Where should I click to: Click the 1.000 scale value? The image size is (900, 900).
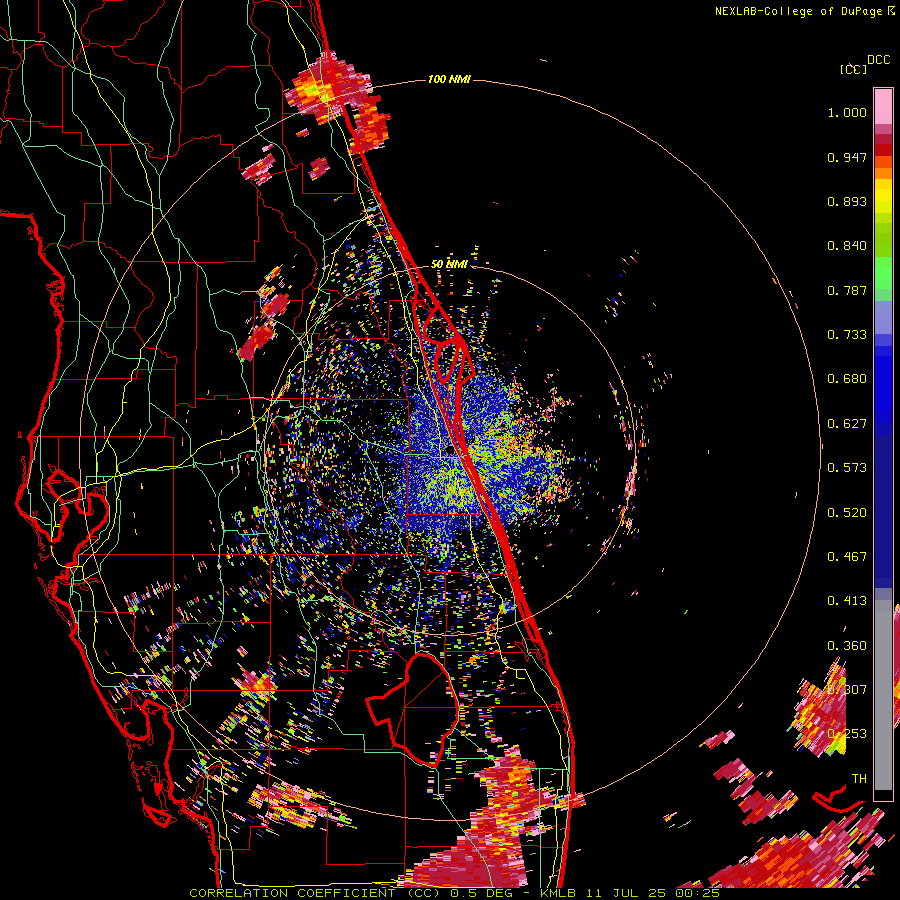(x=847, y=112)
